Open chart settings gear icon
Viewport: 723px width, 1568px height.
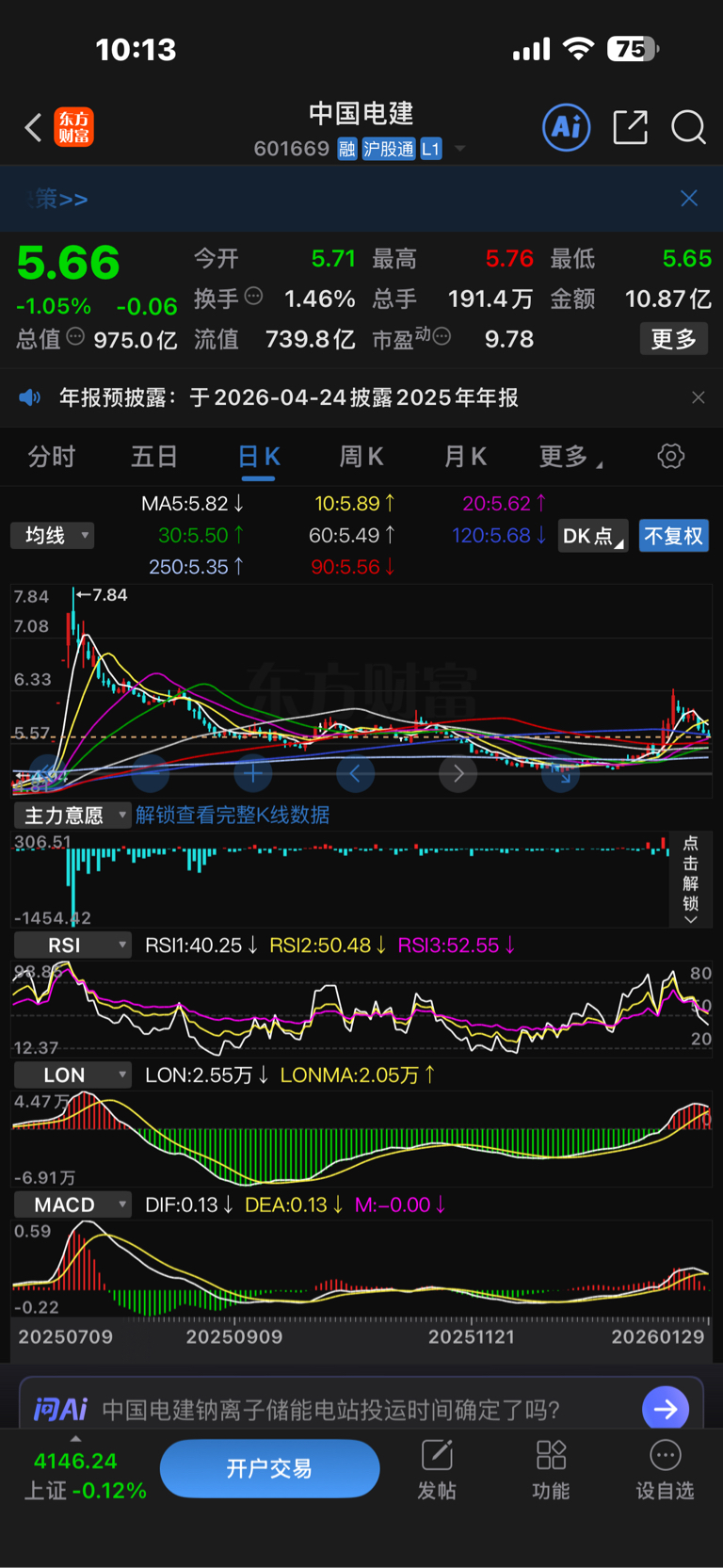[x=670, y=457]
